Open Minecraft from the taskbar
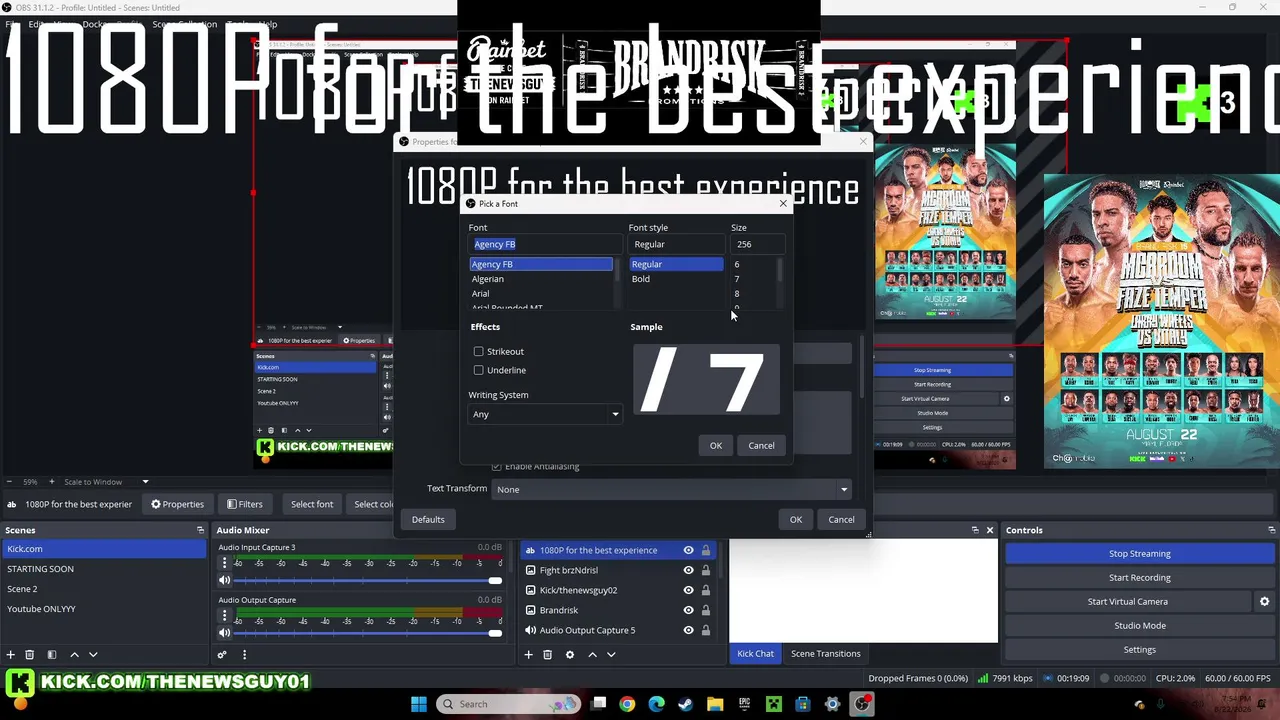Screen dimensions: 1280x720 click(773, 704)
